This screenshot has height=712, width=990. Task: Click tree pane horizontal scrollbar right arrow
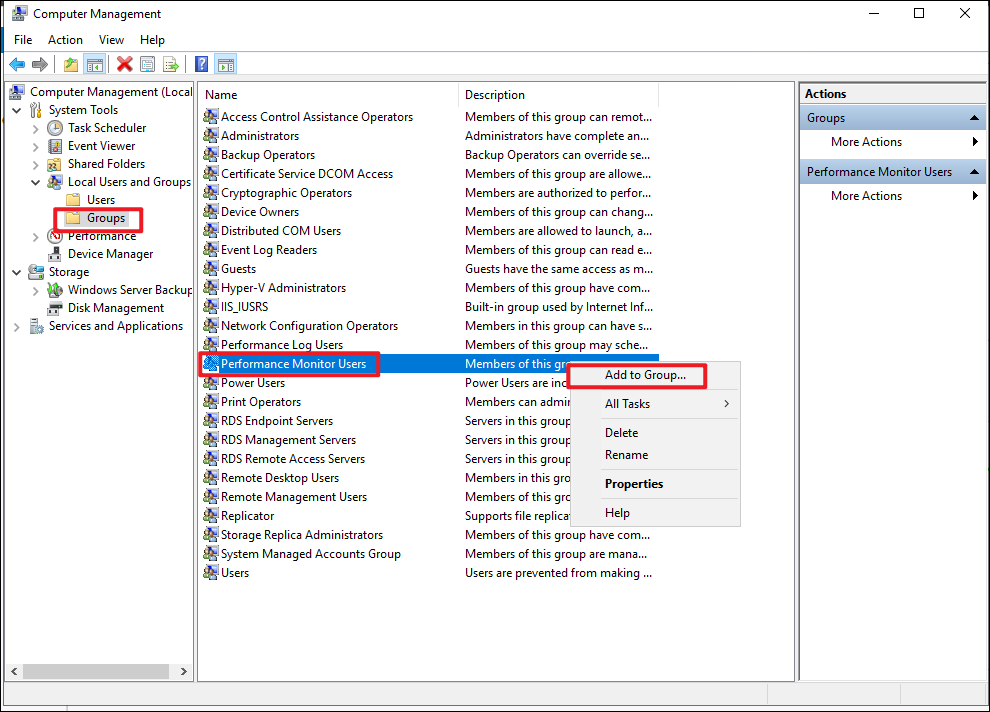(184, 672)
